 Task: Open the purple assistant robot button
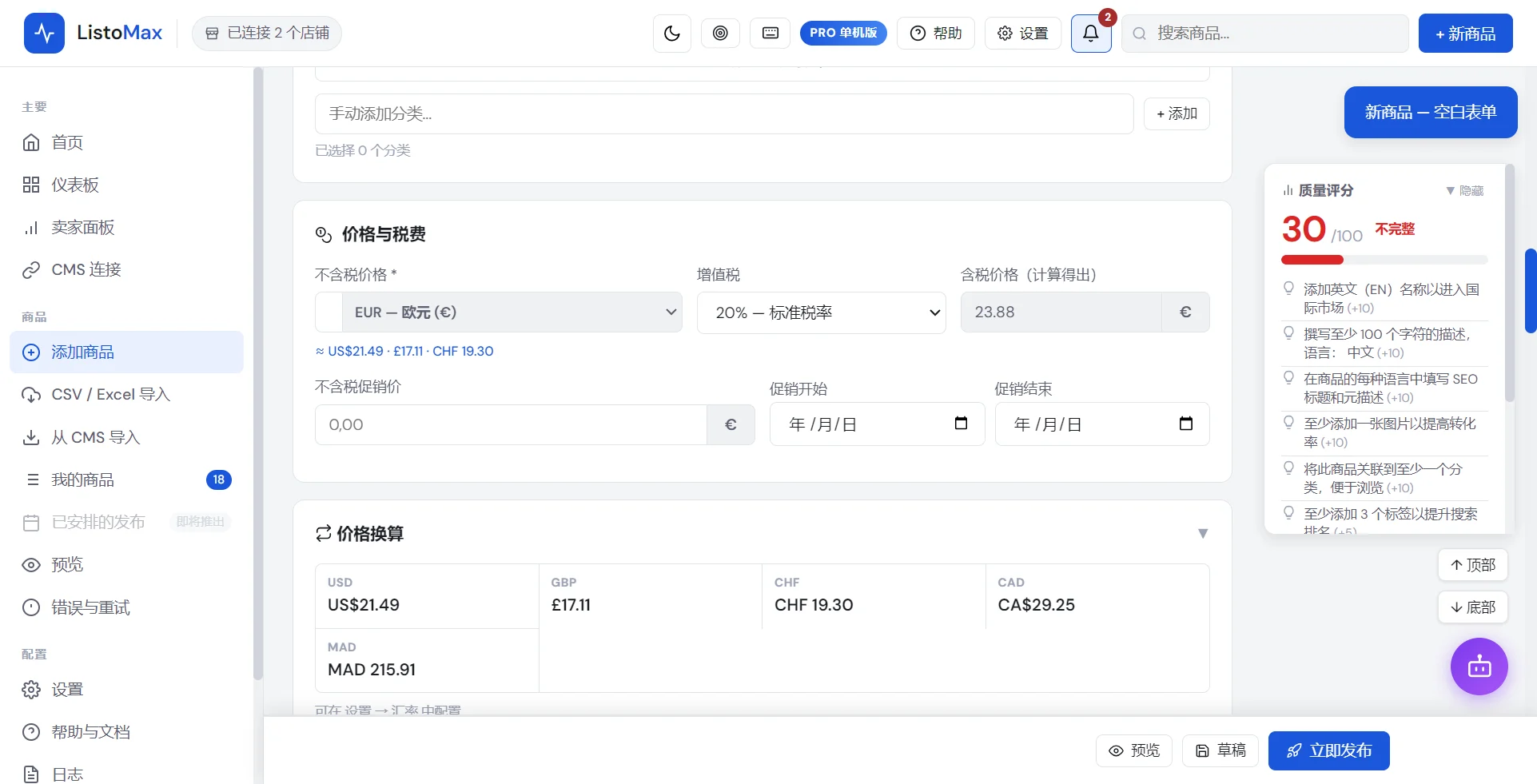point(1479,667)
